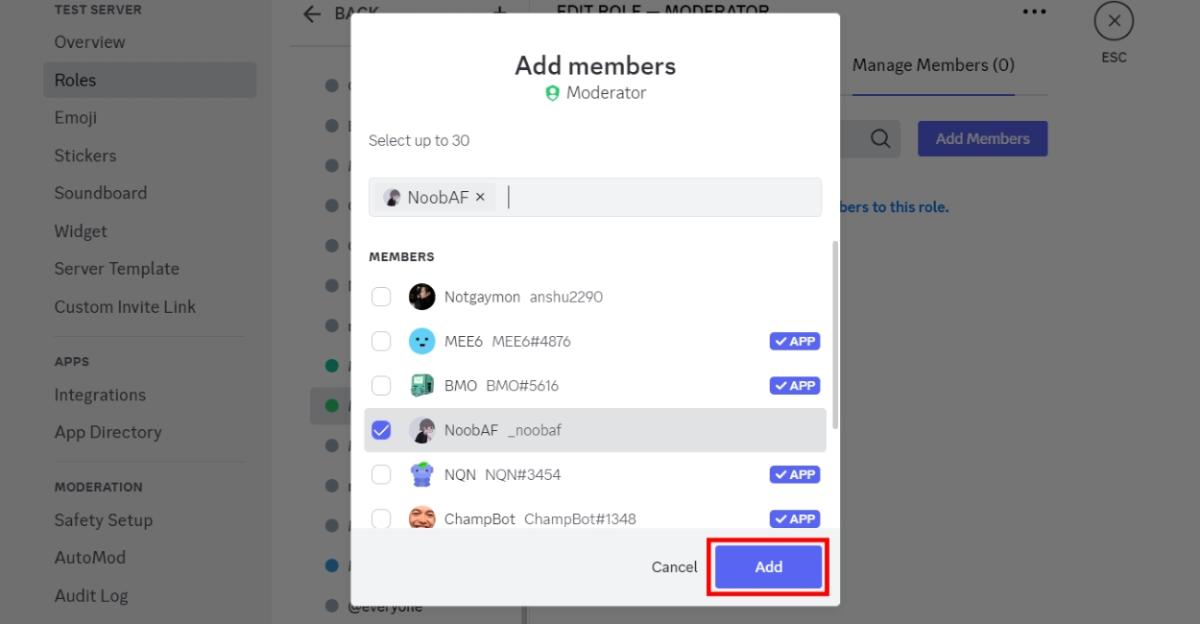Image resolution: width=1200 pixels, height=624 pixels.
Task: Click the member search input field
Action: pos(650,197)
